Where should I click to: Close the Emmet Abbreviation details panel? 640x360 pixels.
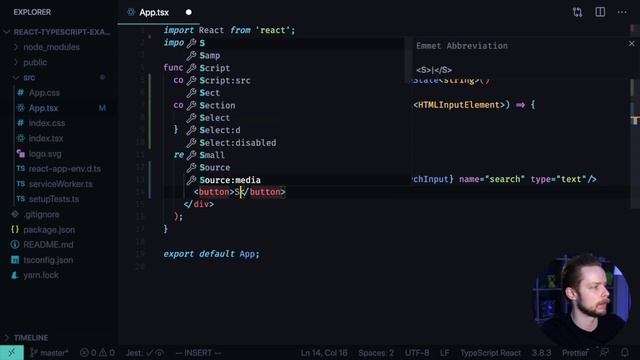click(x=631, y=44)
